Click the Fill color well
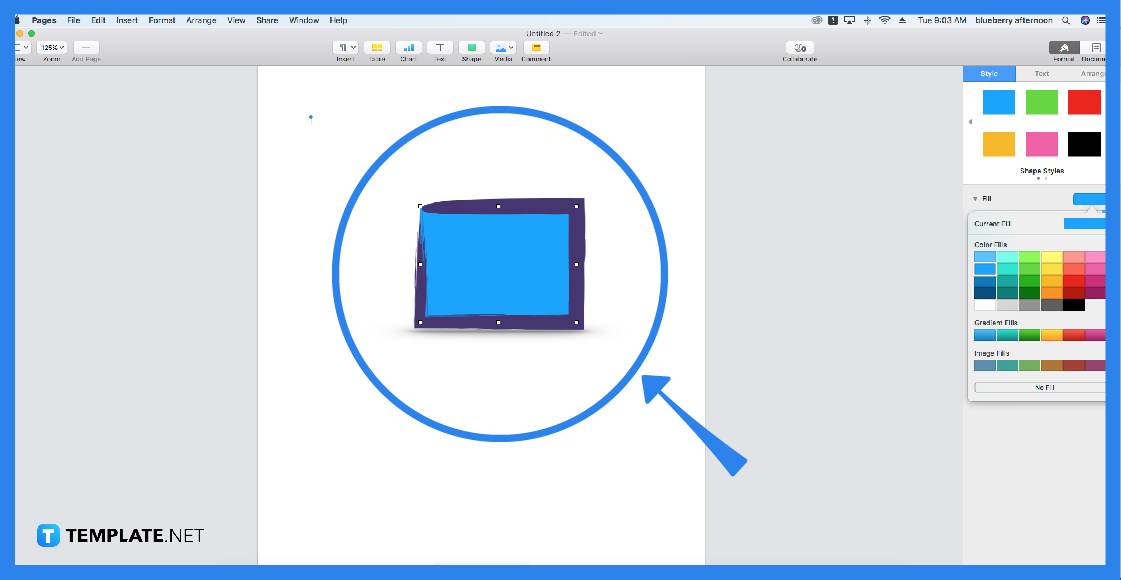This screenshot has width=1121, height=580. click(x=1090, y=199)
